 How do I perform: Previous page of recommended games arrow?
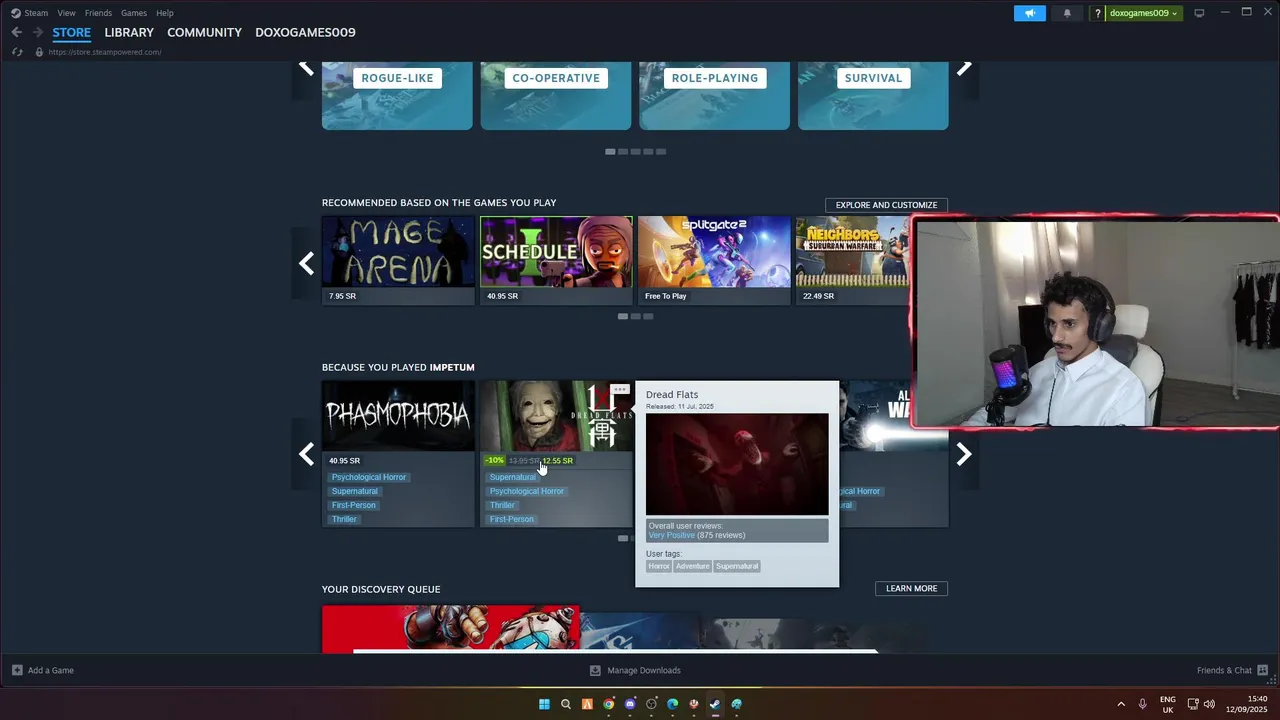(x=306, y=264)
